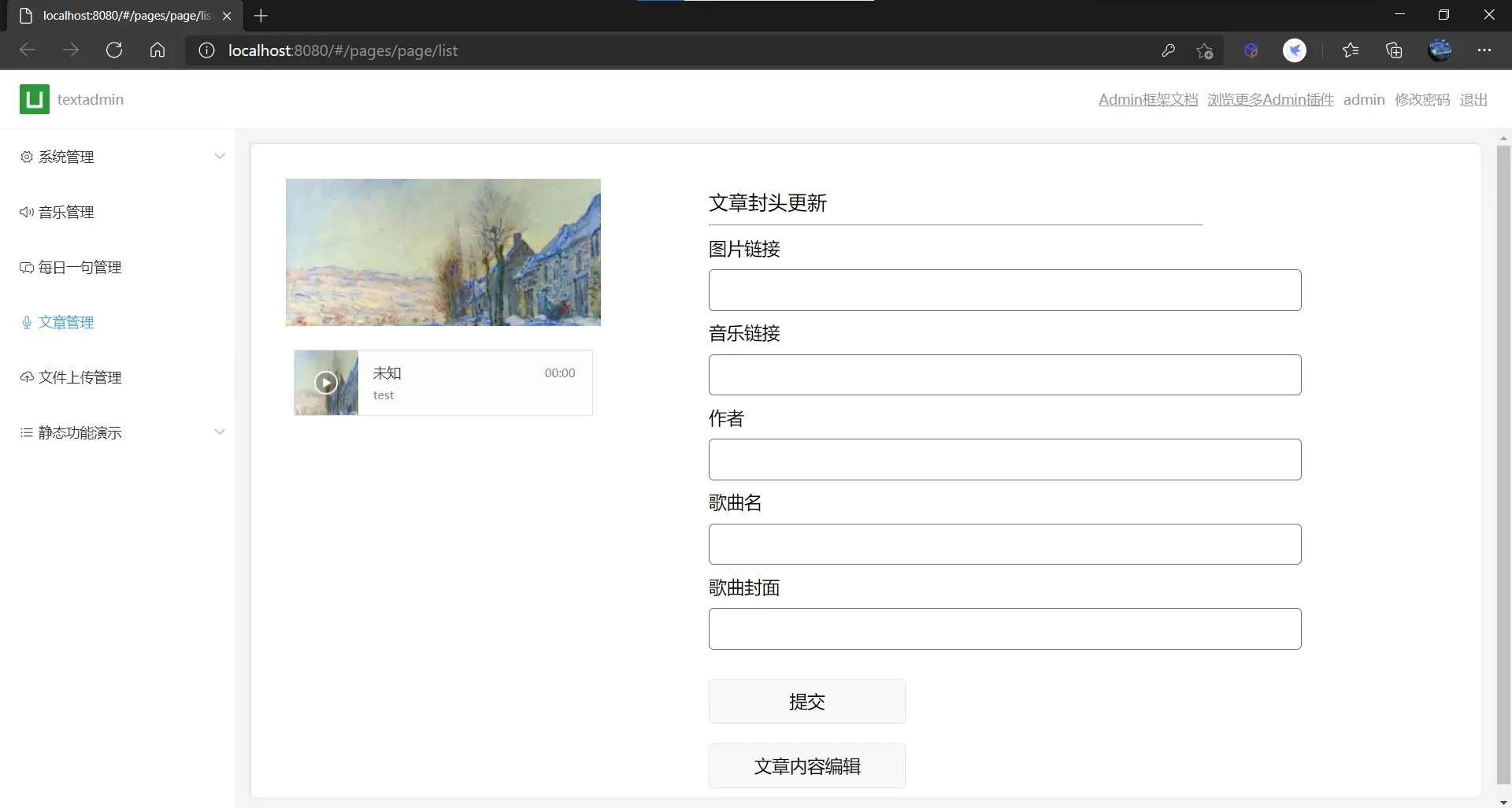Image resolution: width=1512 pixels, height=808 pixels.
Task: Play the test song in player
Action: click(326, 383)
